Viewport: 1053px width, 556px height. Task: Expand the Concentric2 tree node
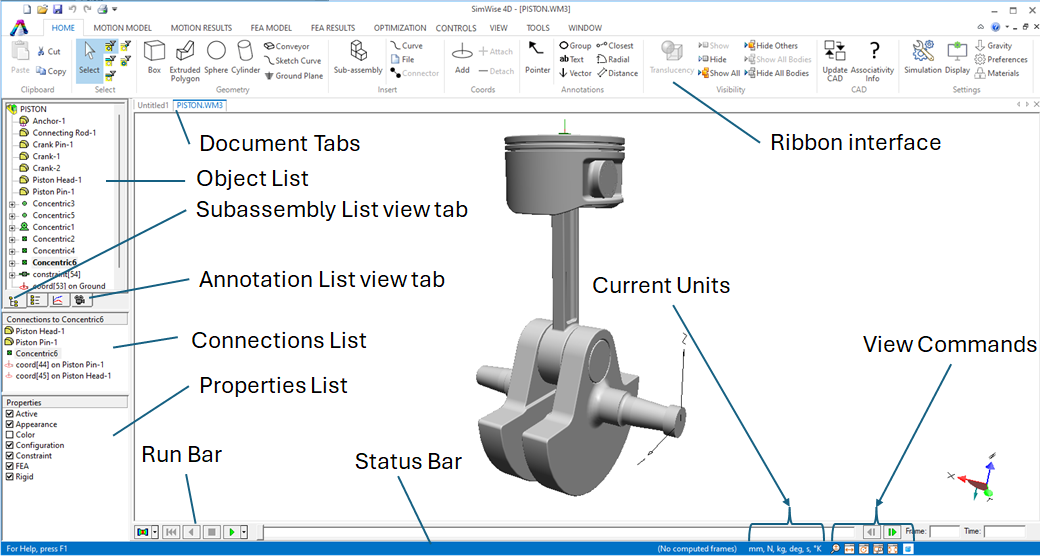point(11,240)
